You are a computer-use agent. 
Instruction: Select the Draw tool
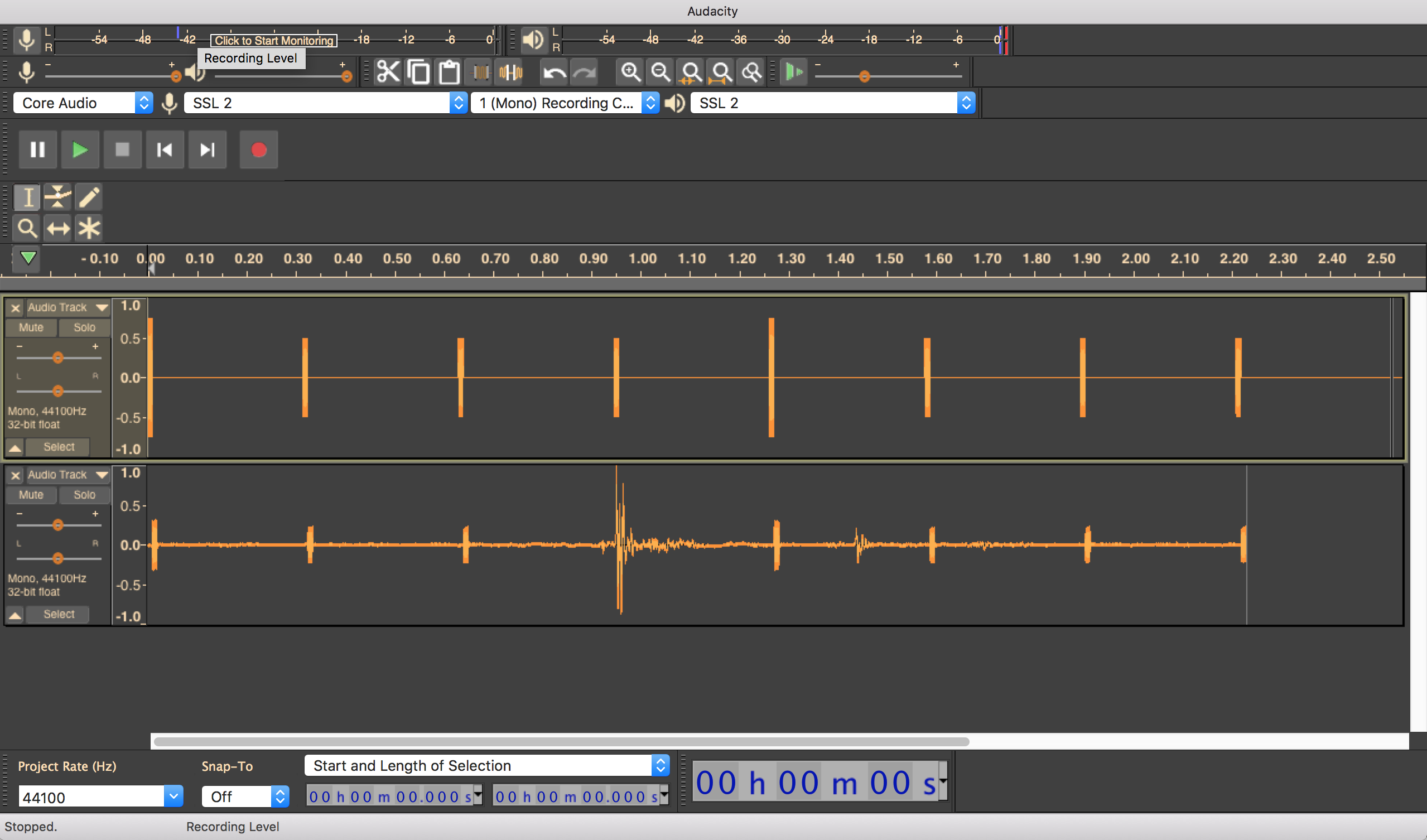click(x=88, y=197)
